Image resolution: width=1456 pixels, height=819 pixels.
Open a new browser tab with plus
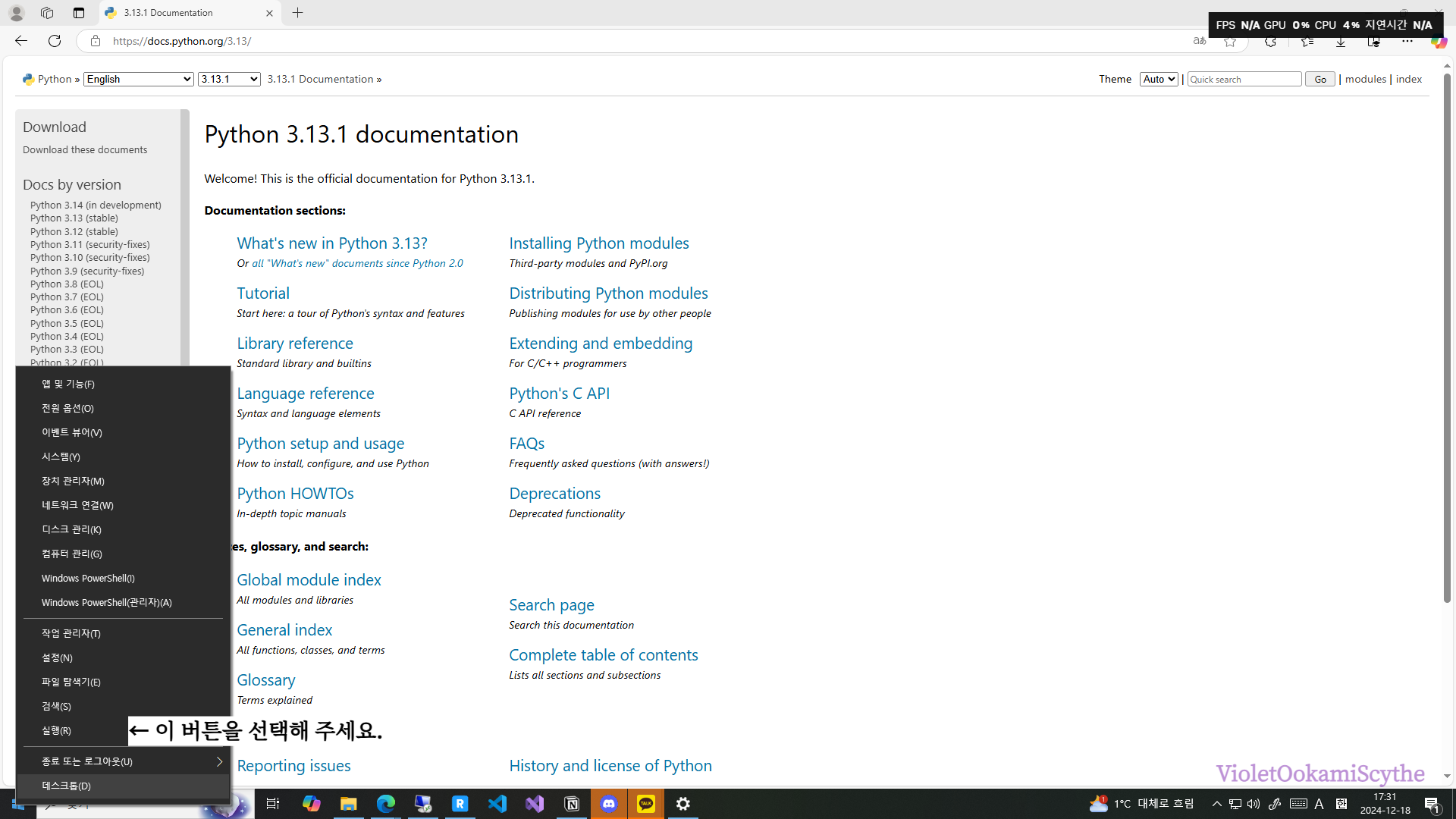tap(297, 13)
